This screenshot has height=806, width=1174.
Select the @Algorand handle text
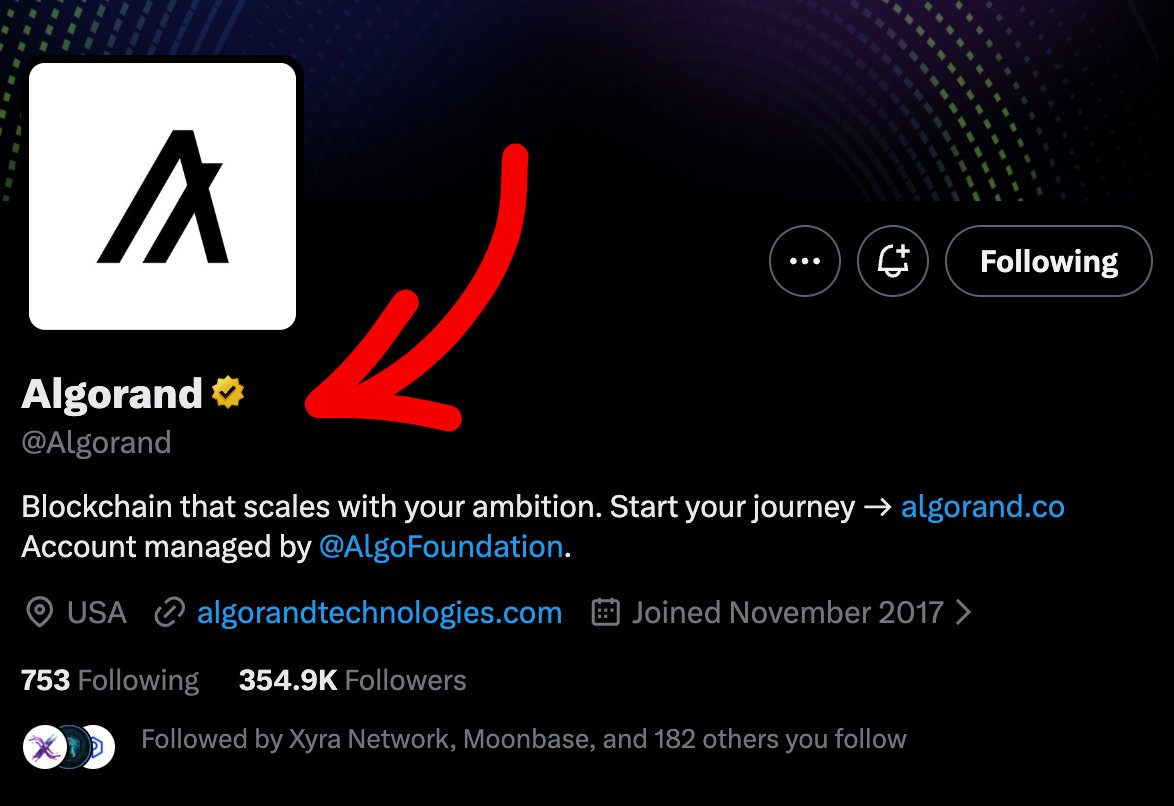pos(97,443)
